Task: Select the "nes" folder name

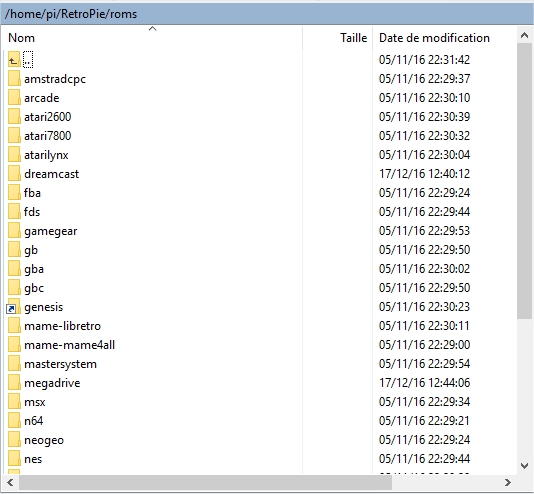Action: click(33, 459)
